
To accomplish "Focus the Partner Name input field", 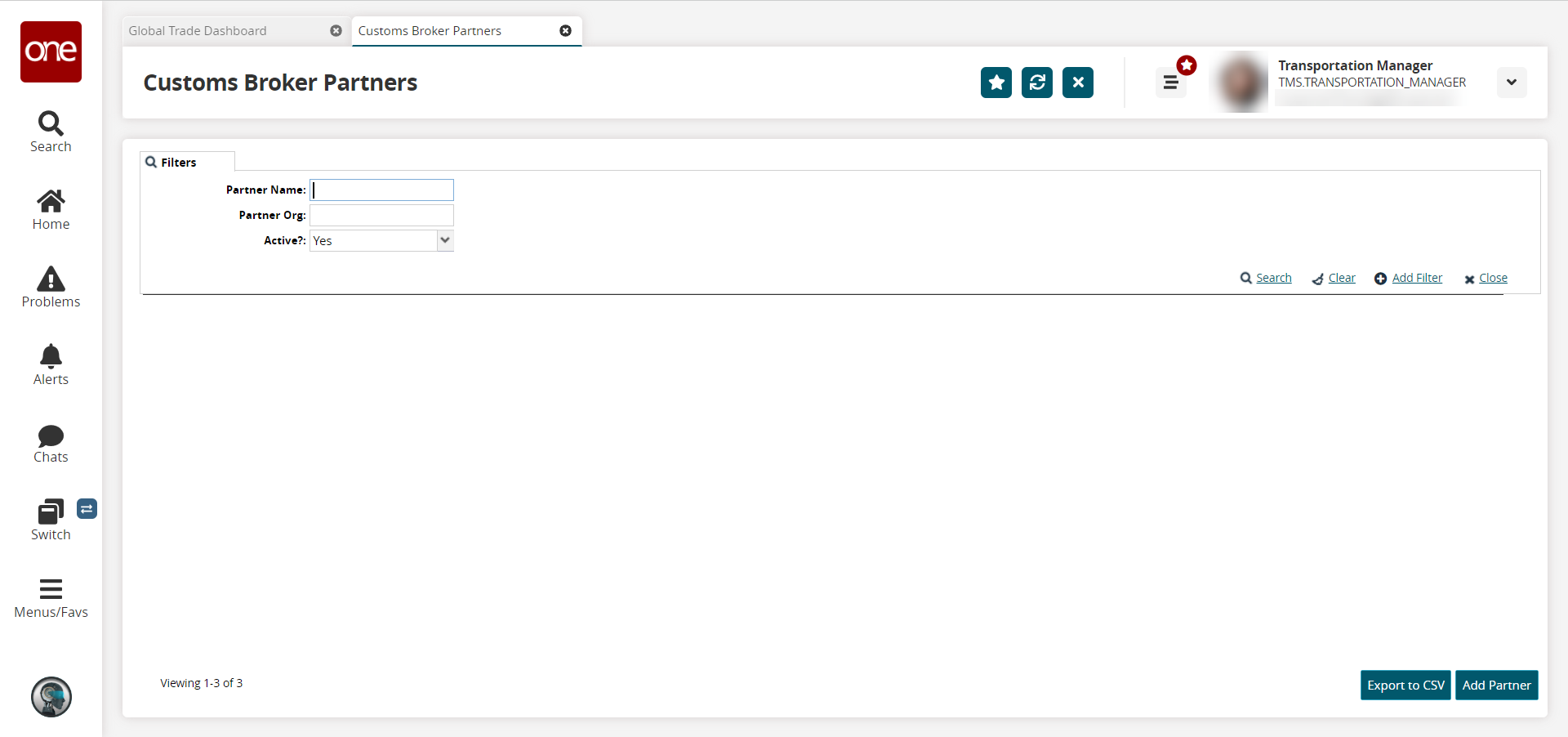I will (381, 190).
